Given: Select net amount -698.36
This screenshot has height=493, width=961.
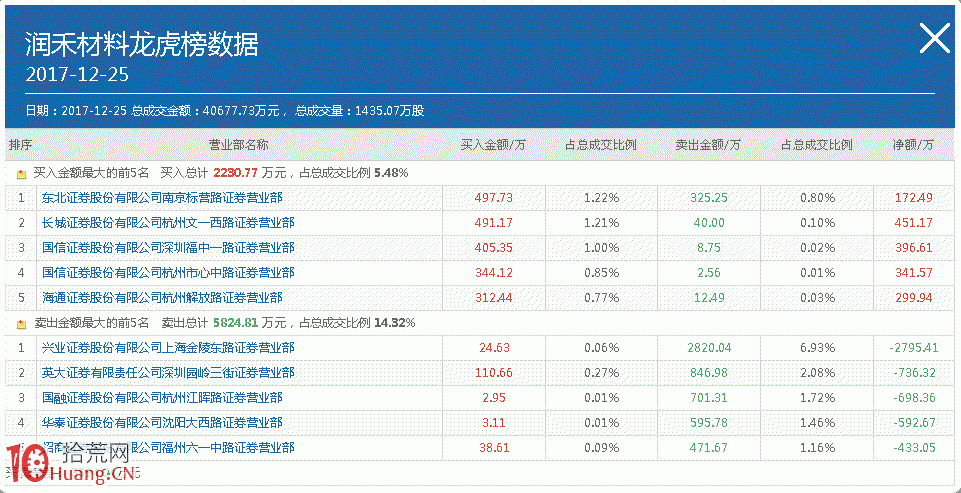Looking at the screenshot, I should [913, 397].
